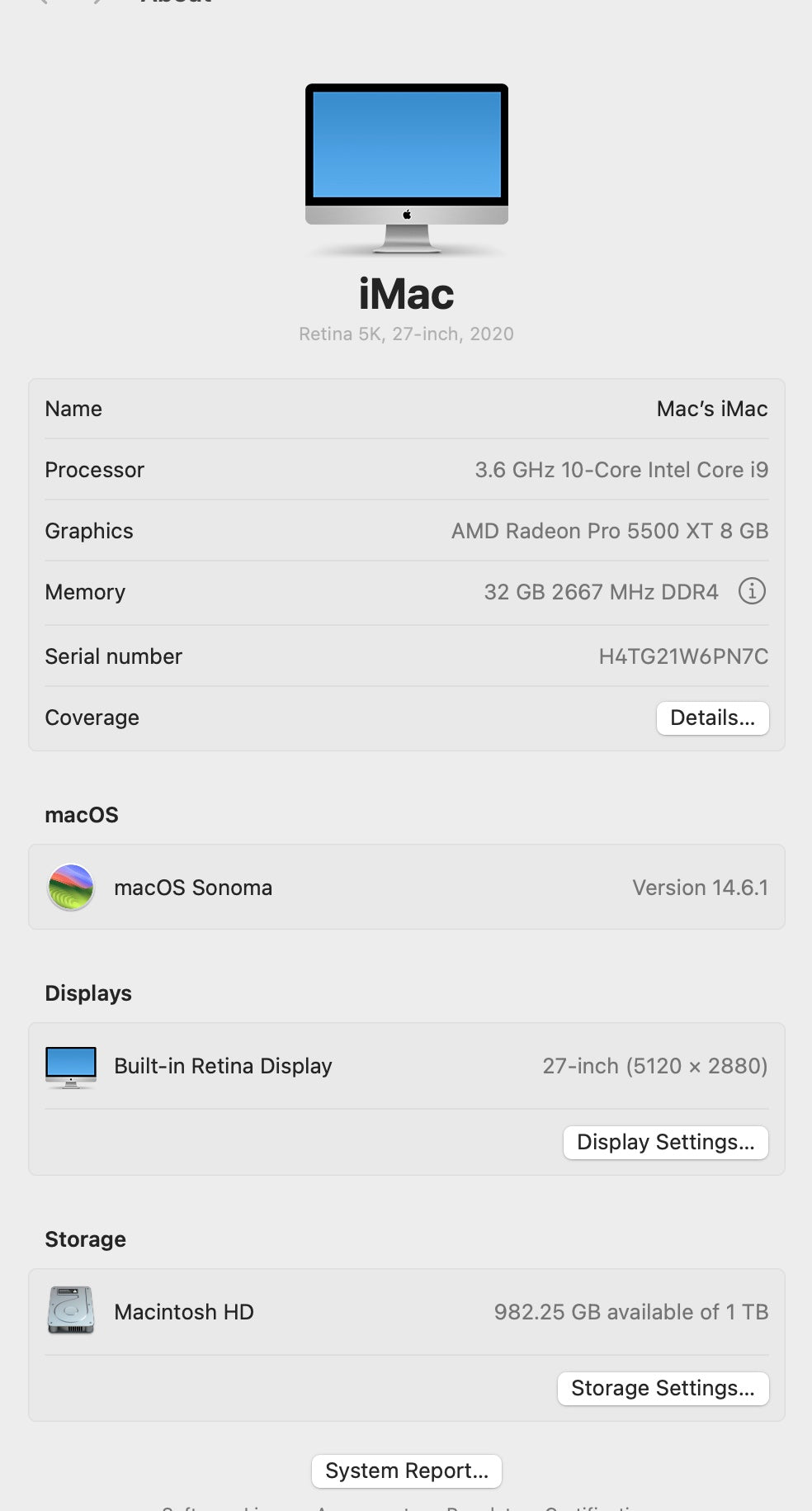
Task: Click the computer name "Mac's iMac"
Action: (711, 409)
